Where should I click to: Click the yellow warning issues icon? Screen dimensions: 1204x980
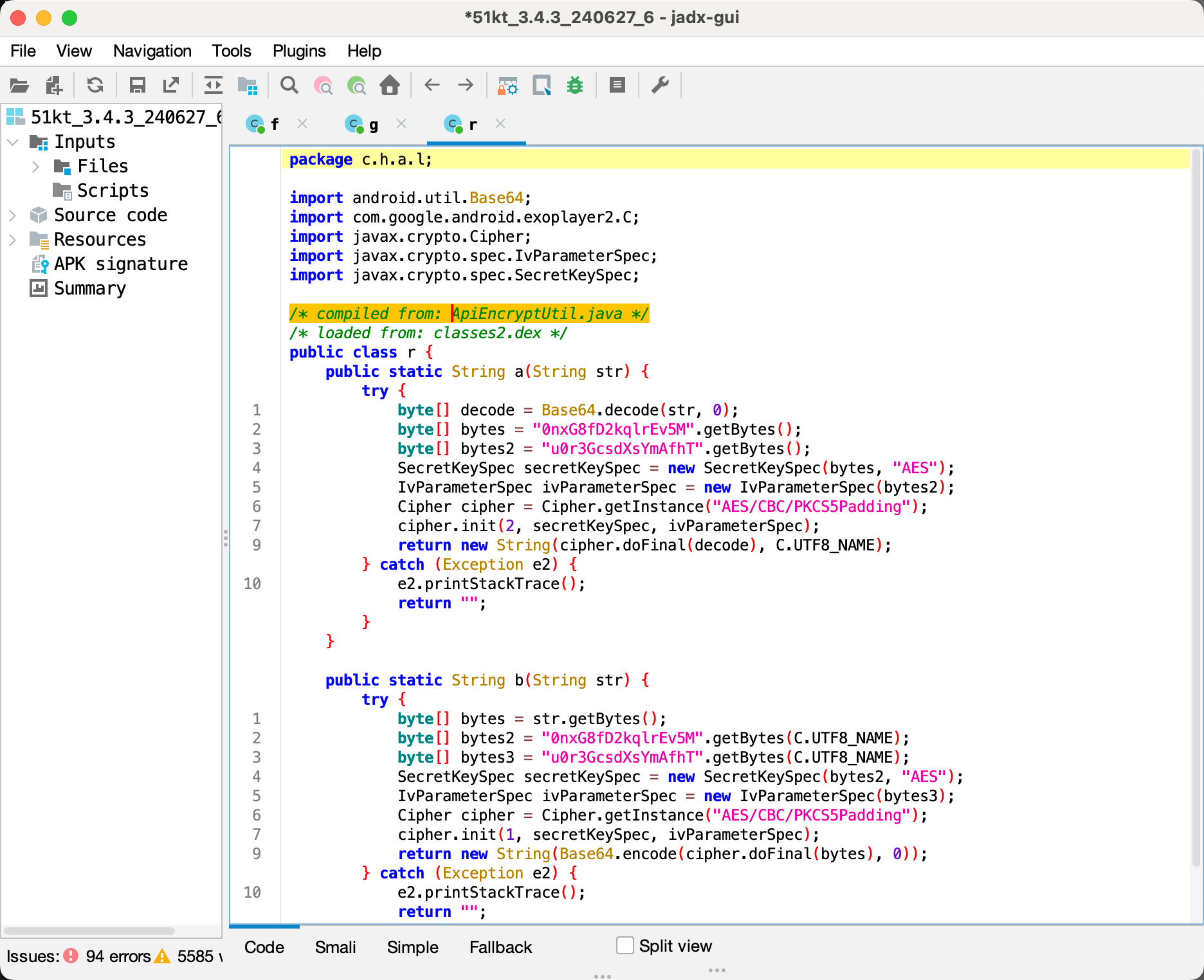(x=163, y=956)
